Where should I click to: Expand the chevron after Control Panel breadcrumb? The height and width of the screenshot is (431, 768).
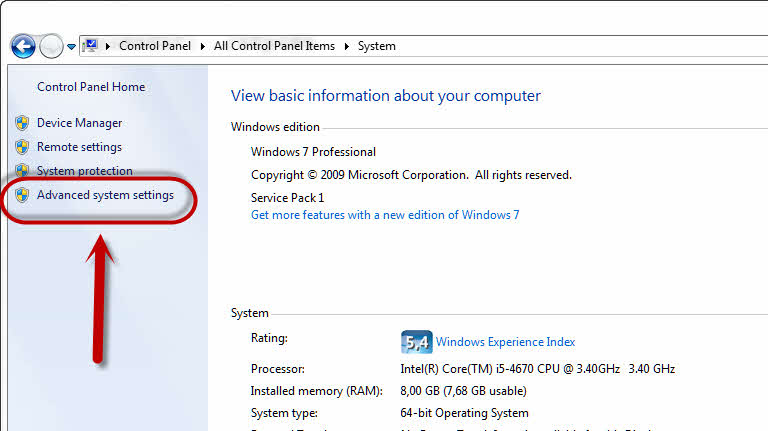pos(202,47)
